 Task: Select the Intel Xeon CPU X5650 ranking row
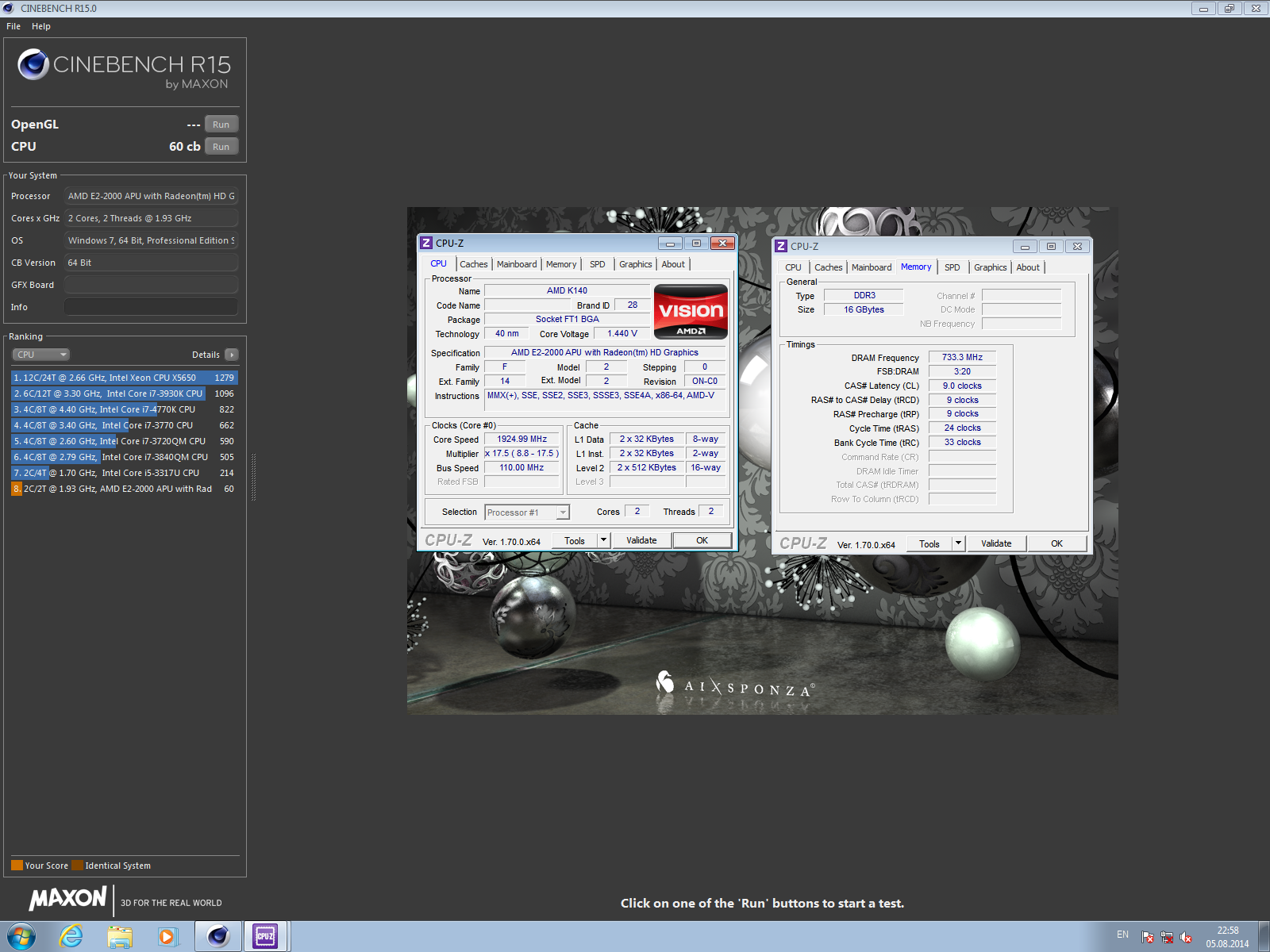(x=125, y=378)
